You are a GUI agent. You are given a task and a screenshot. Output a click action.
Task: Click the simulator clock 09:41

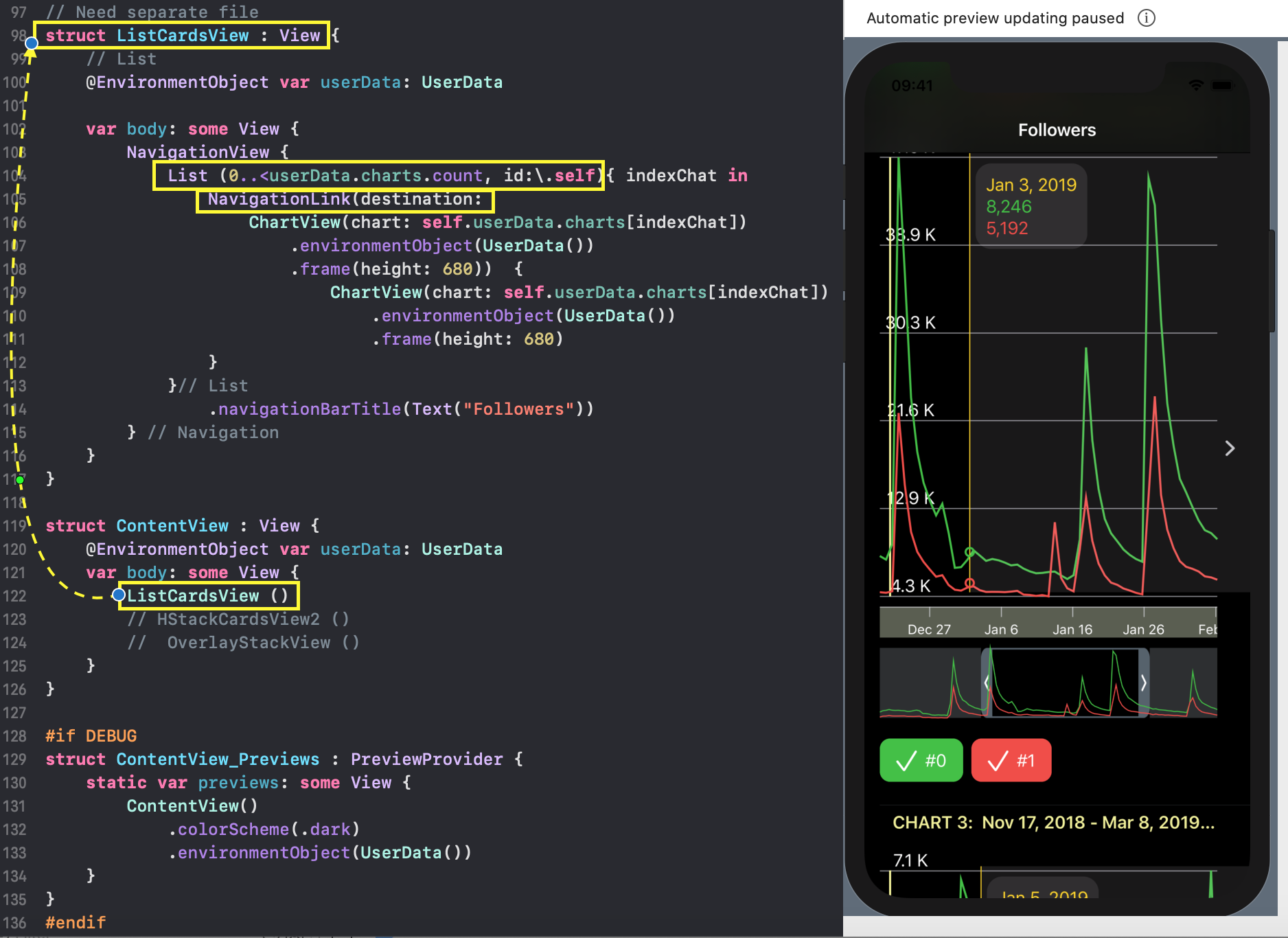click(912, 86)
